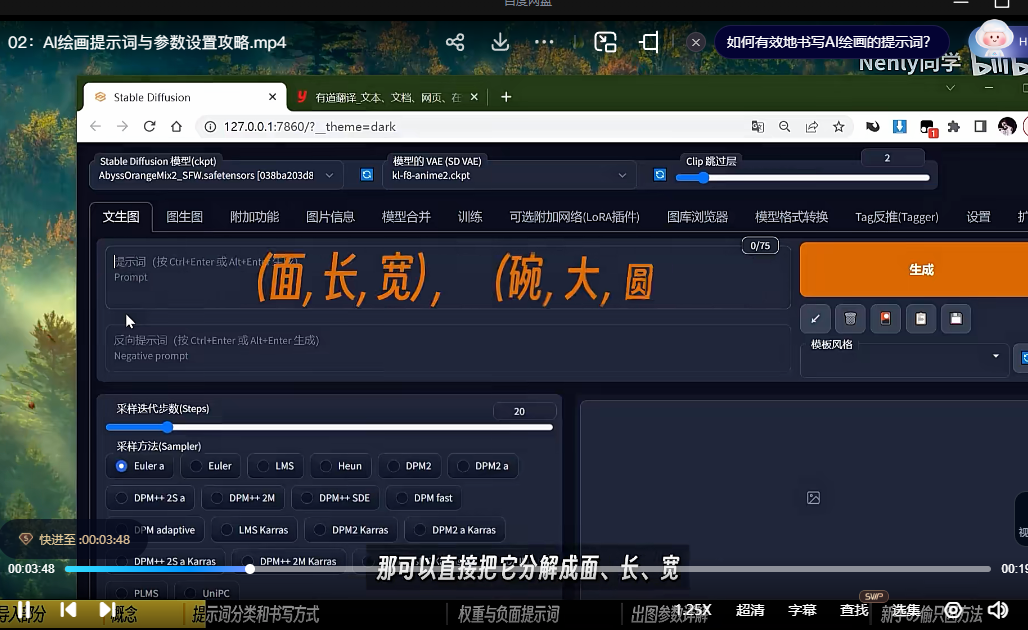Open the 模型的 VAE dropdown
Screen dimensions: 1028x630
(x=509, y=175)
